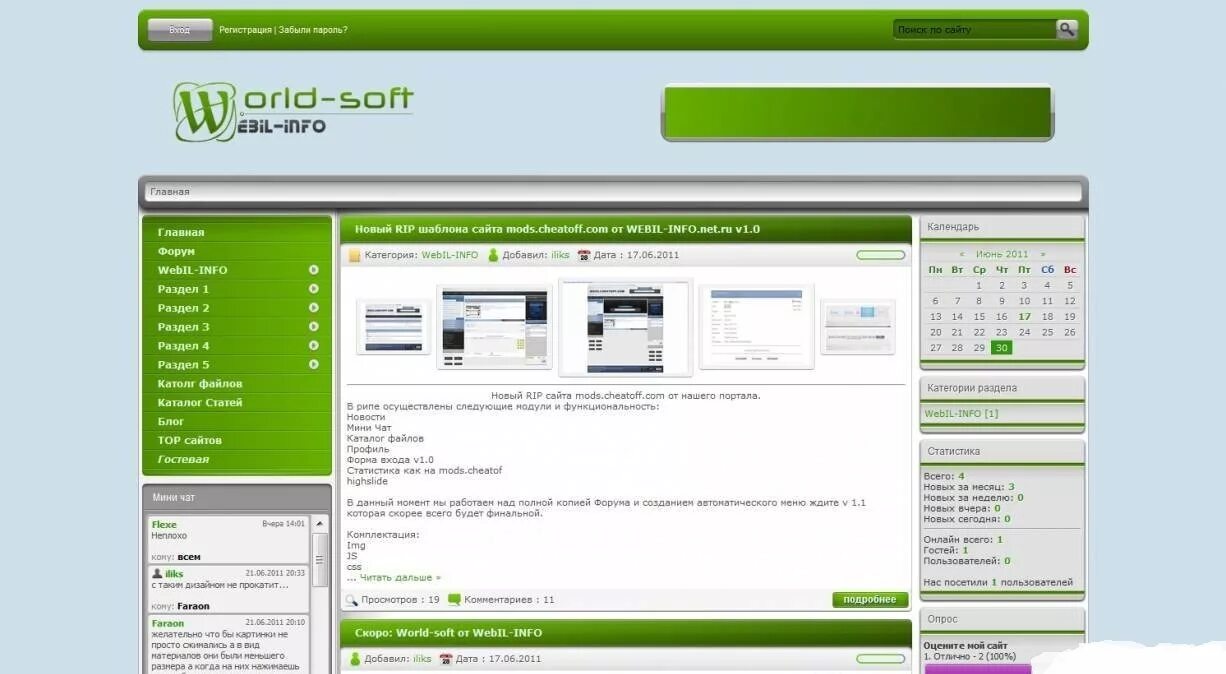
Task: Click the Вход login button at top left
Action: coord(178,29)
